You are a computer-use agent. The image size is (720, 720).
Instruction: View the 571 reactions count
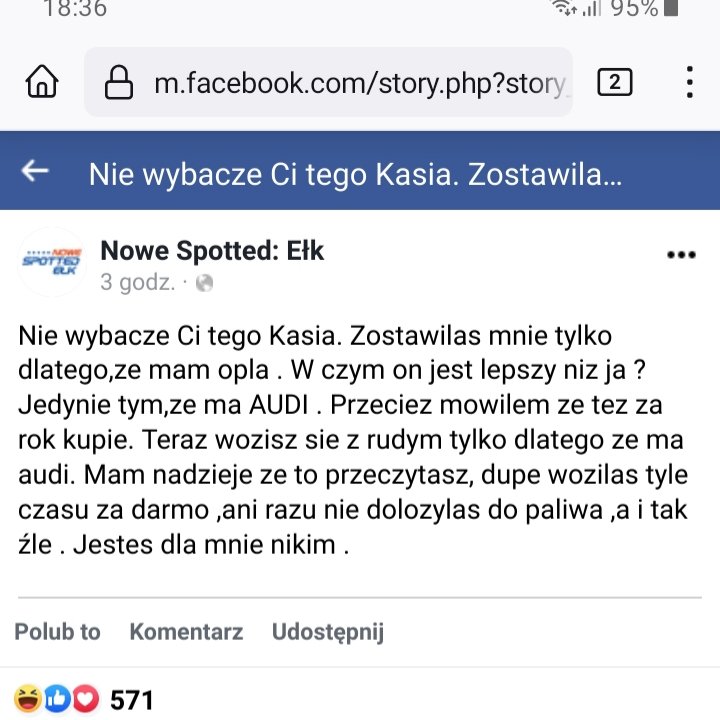click(132, 700)
